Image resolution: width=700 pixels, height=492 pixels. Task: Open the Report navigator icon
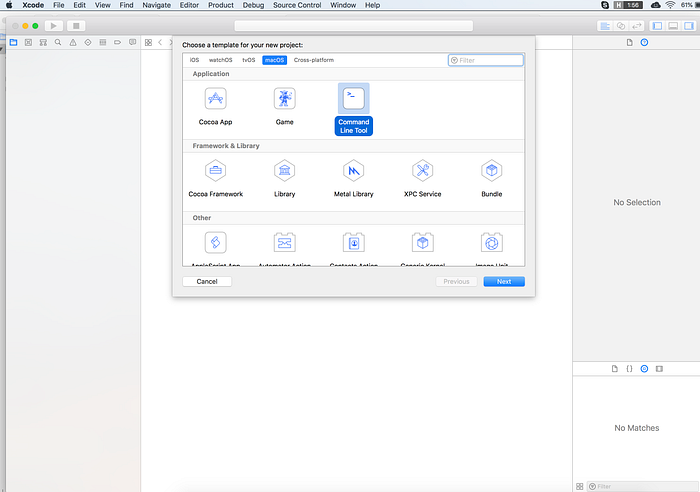133,42
